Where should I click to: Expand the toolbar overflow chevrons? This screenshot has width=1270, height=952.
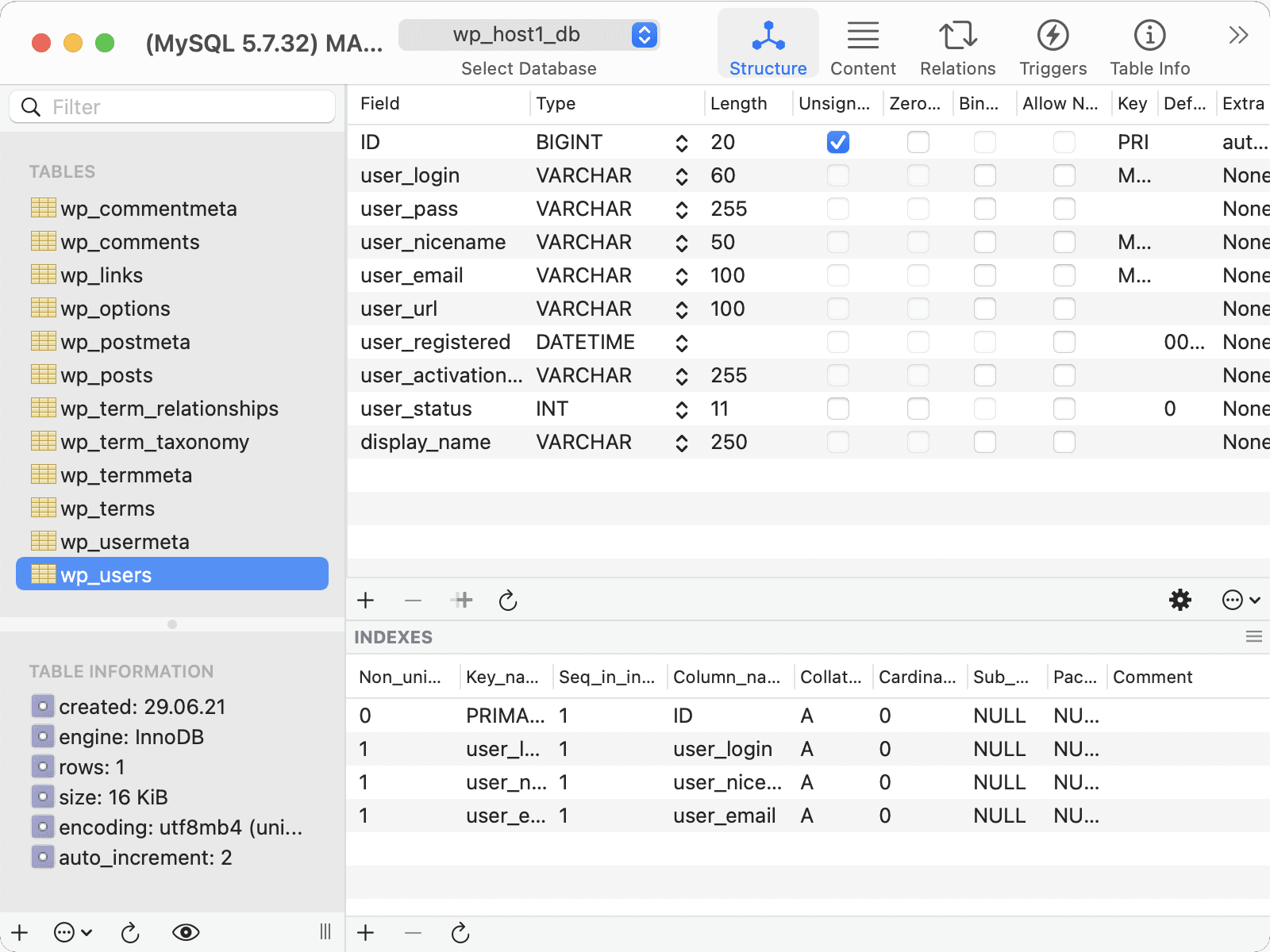tap(1238, 35)
